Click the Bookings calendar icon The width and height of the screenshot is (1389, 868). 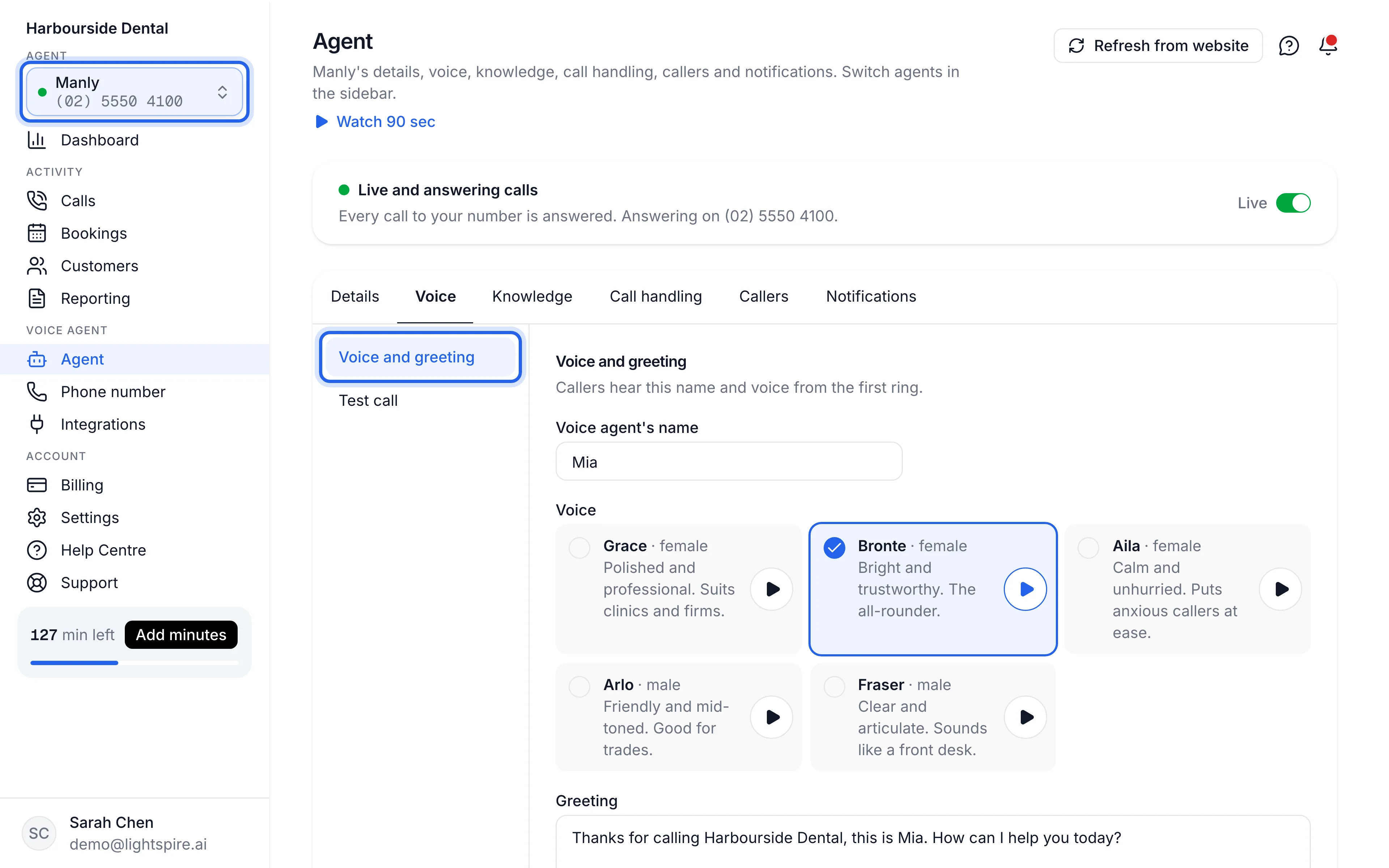(x=37, y=233)
